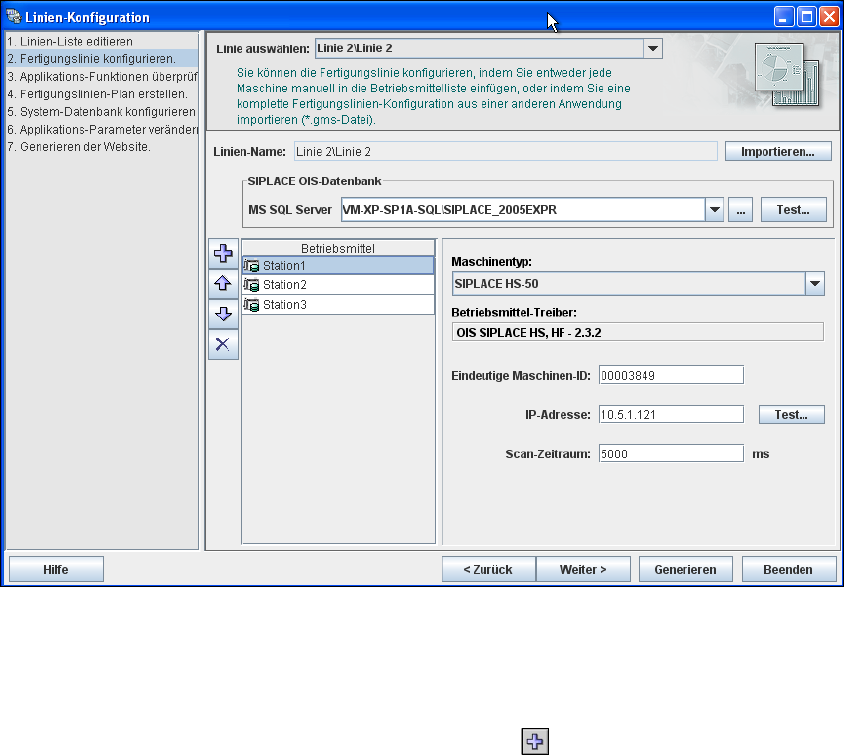Click the Scan-Zeitraum input field

[x=671, y=454]
